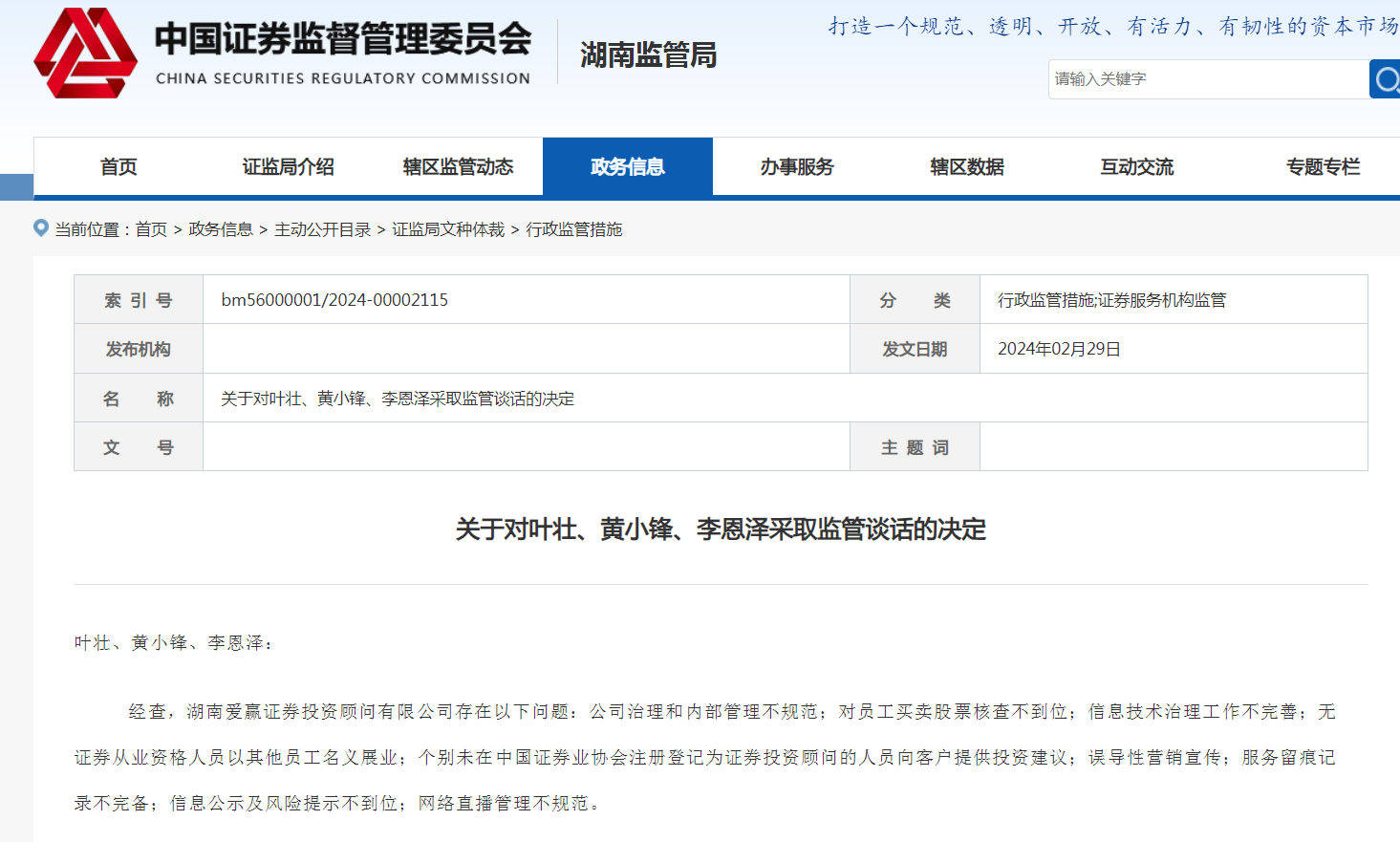This screenshot has height=842, width=1400.
Task: Click the index number bm56000001/2024-00002115
Action: tap(334, 300)
